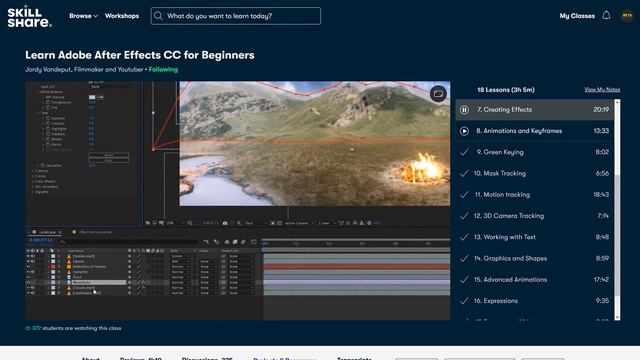Play lesson 8 Animations and Keyframes
The height and width of the screenshot is (360, 640).
[x=464, y=131]
